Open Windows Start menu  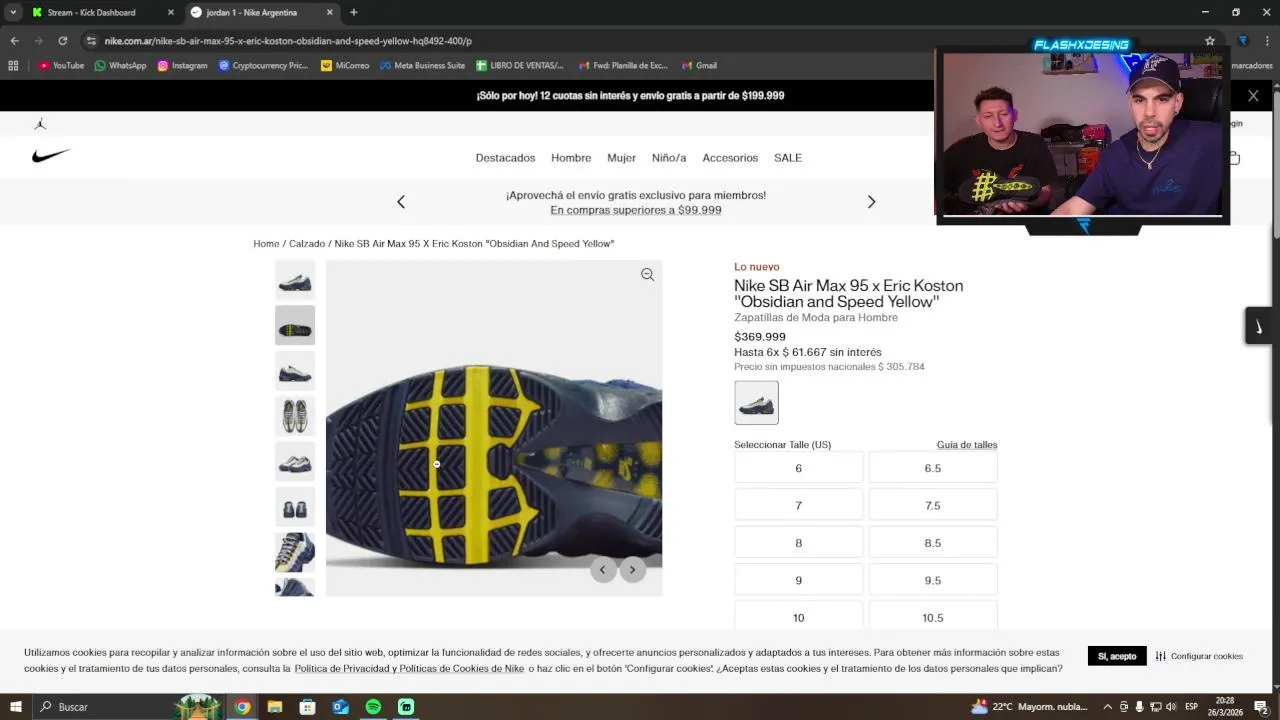(15, 707)
